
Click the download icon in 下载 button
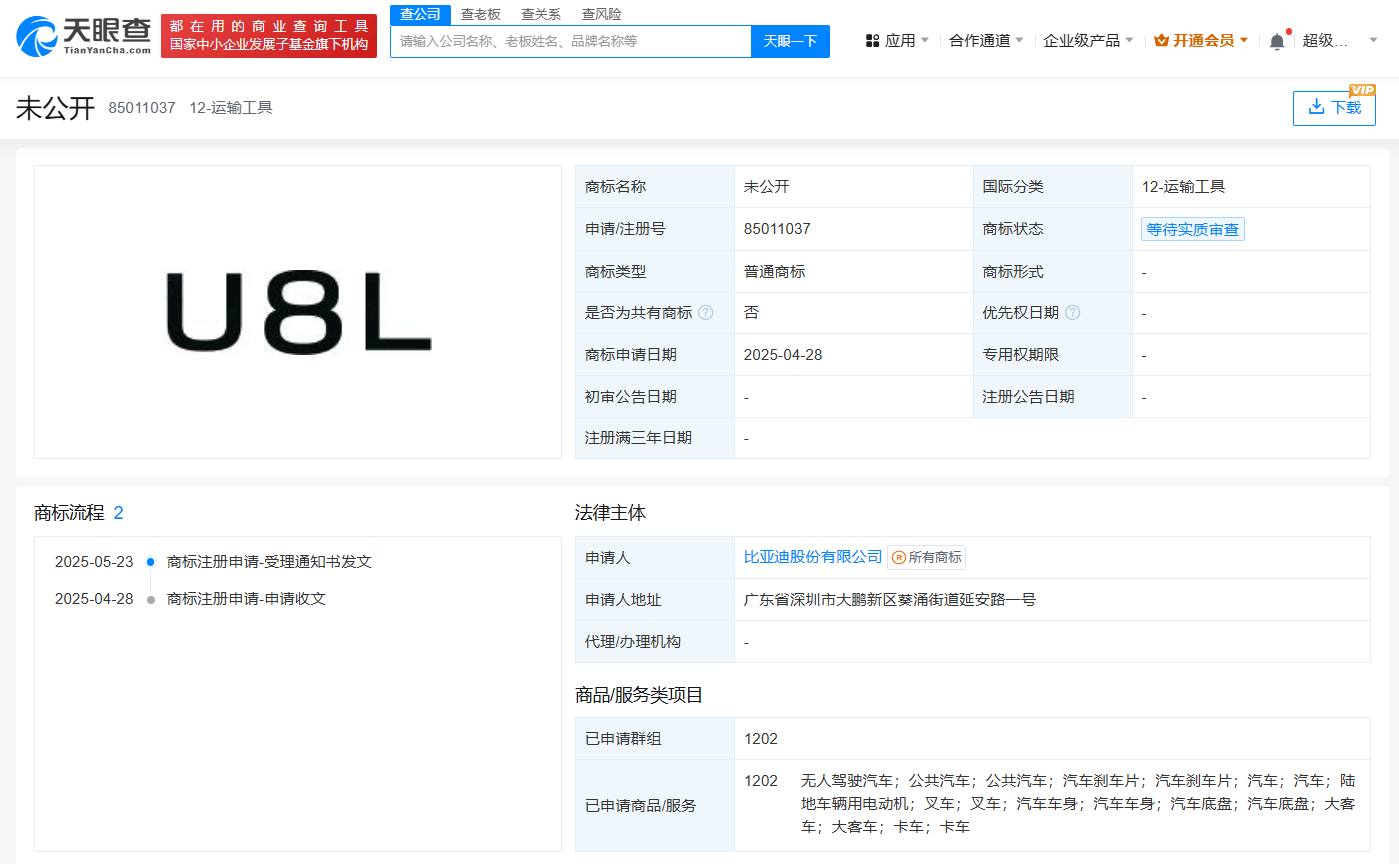(x=1317, y=108)
